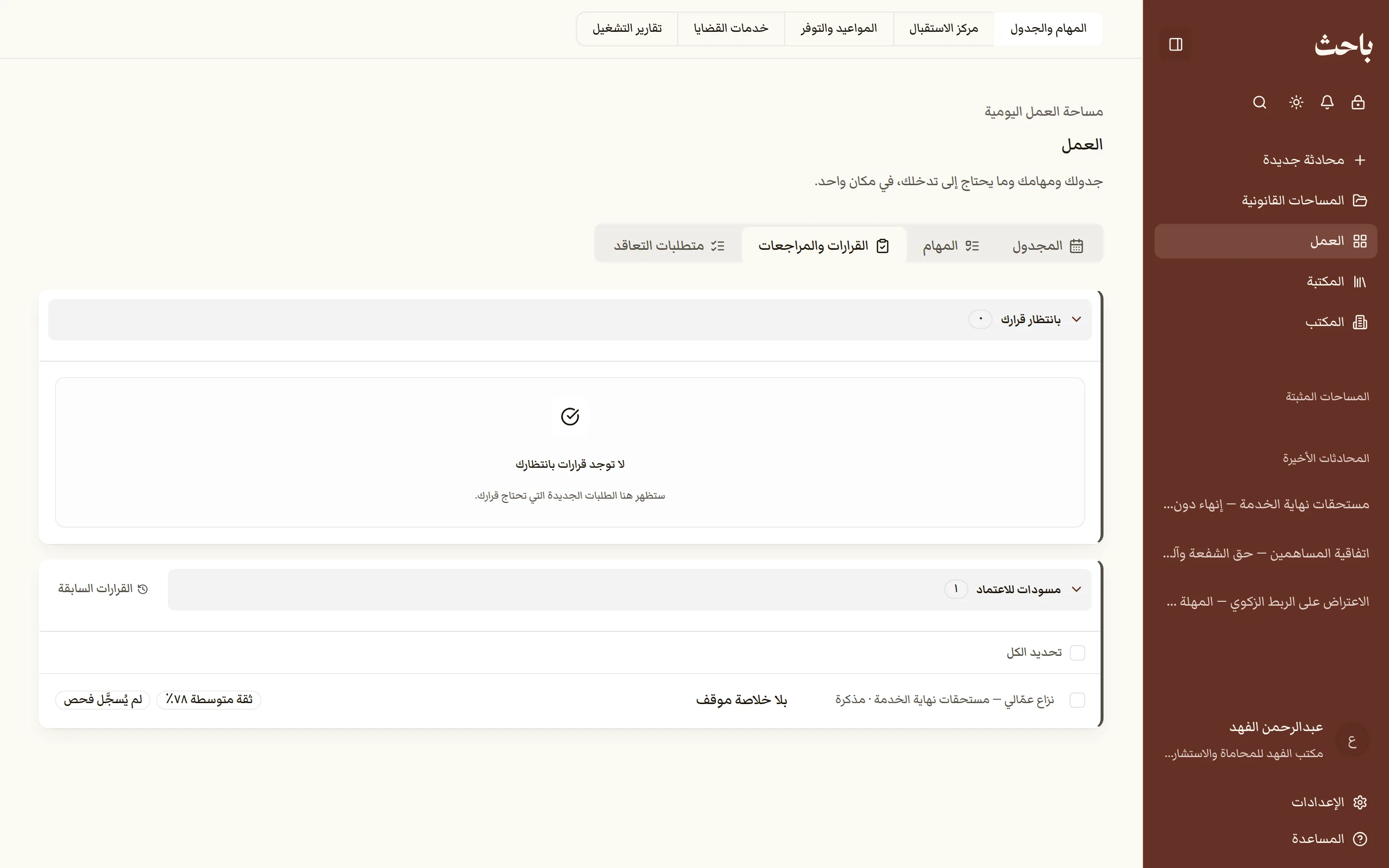This screenshot has width=1389, height=868.
Task: Collapse the sidebar with the panel icon
Action: pos(1175,44)
